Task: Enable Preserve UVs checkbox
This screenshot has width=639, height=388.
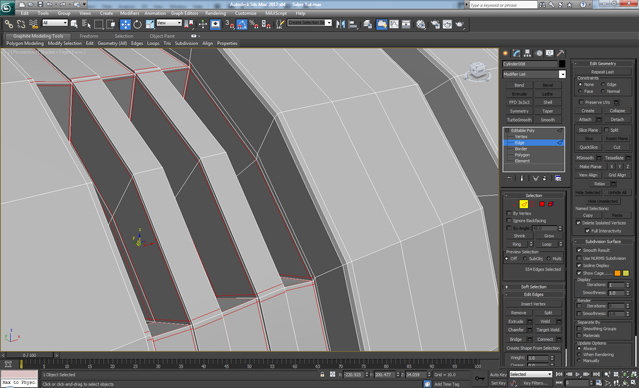Action: tap(582, 102)
